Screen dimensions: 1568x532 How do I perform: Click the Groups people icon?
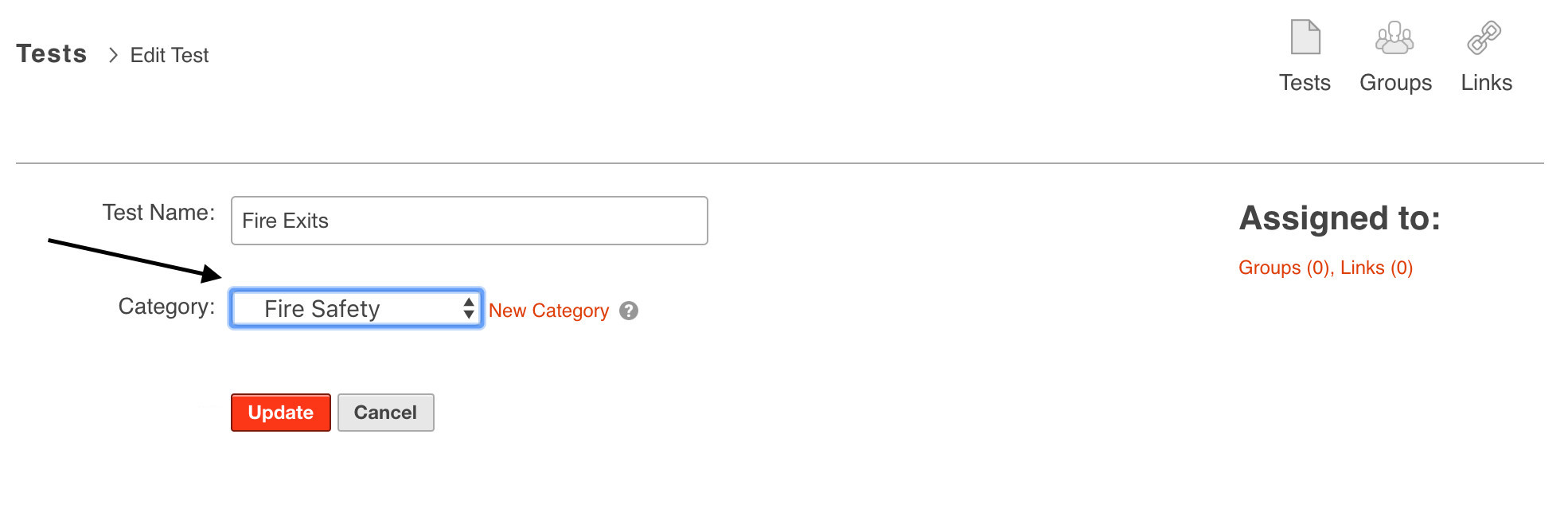click(x=1394, y=37)
